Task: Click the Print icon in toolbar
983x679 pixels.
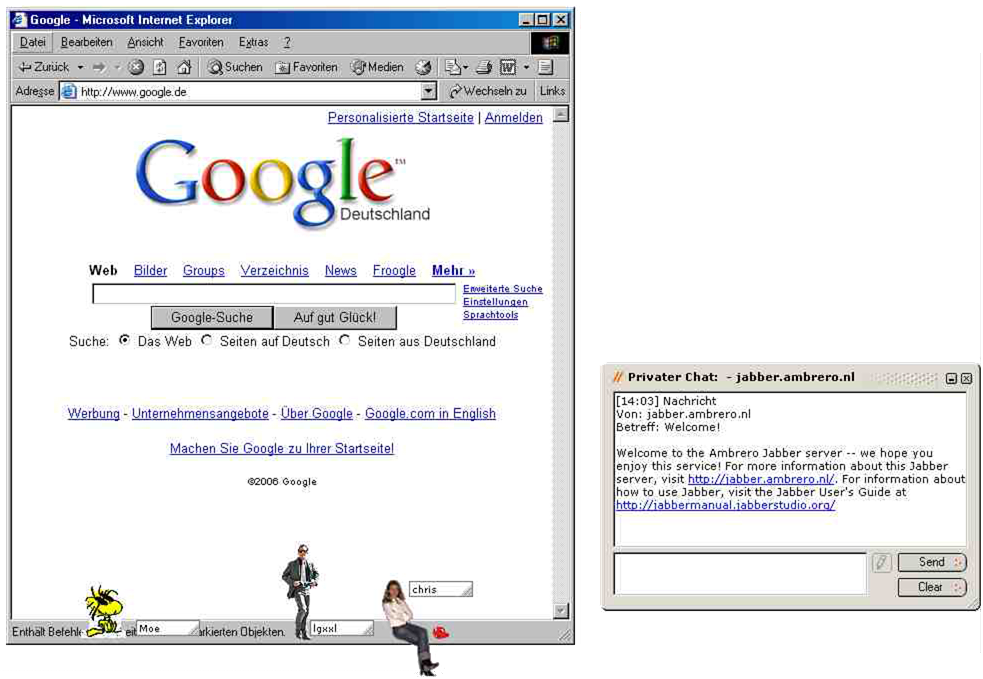Action: pyautogui.click(x=484, y=67)
